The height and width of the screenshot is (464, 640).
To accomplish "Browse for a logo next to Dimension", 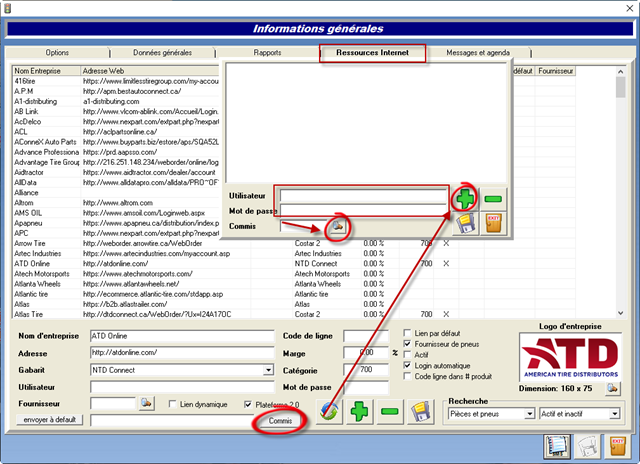I will click(x=613, y=388).
